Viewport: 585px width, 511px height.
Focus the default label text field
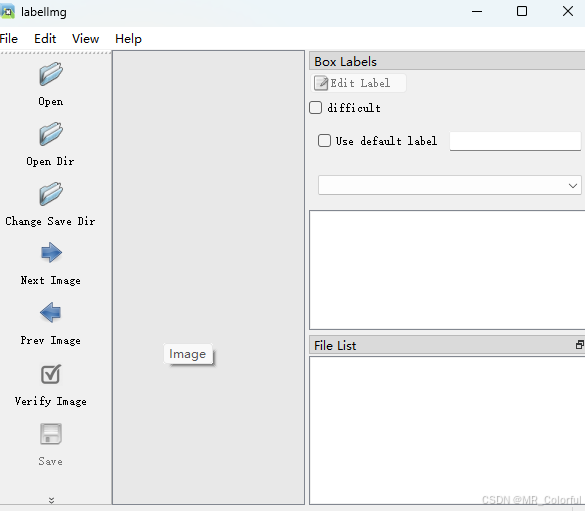[x=515, y=141]
